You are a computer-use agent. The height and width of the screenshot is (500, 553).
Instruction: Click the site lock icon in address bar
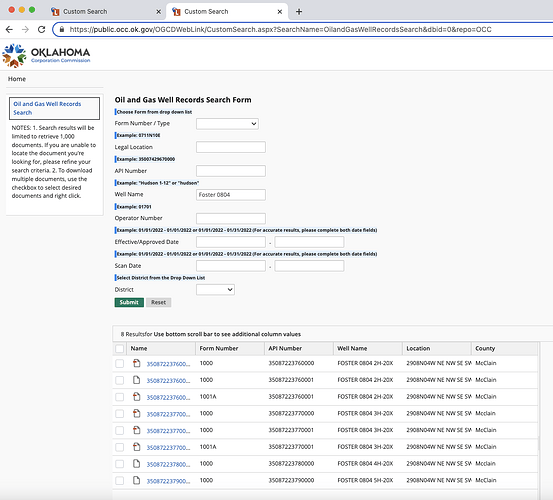pyautogui.click(x=62, y=29)
